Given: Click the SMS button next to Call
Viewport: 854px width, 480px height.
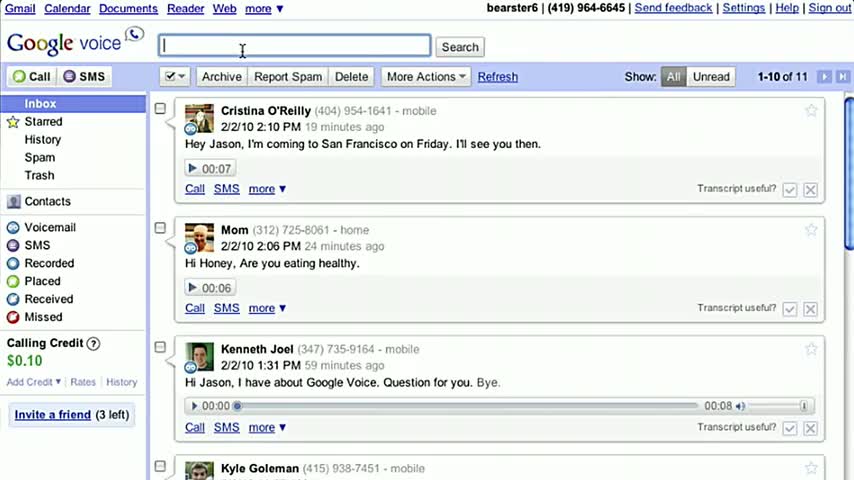Looking at the screenshot, I should pyautogui.click(x=84, y=77).
